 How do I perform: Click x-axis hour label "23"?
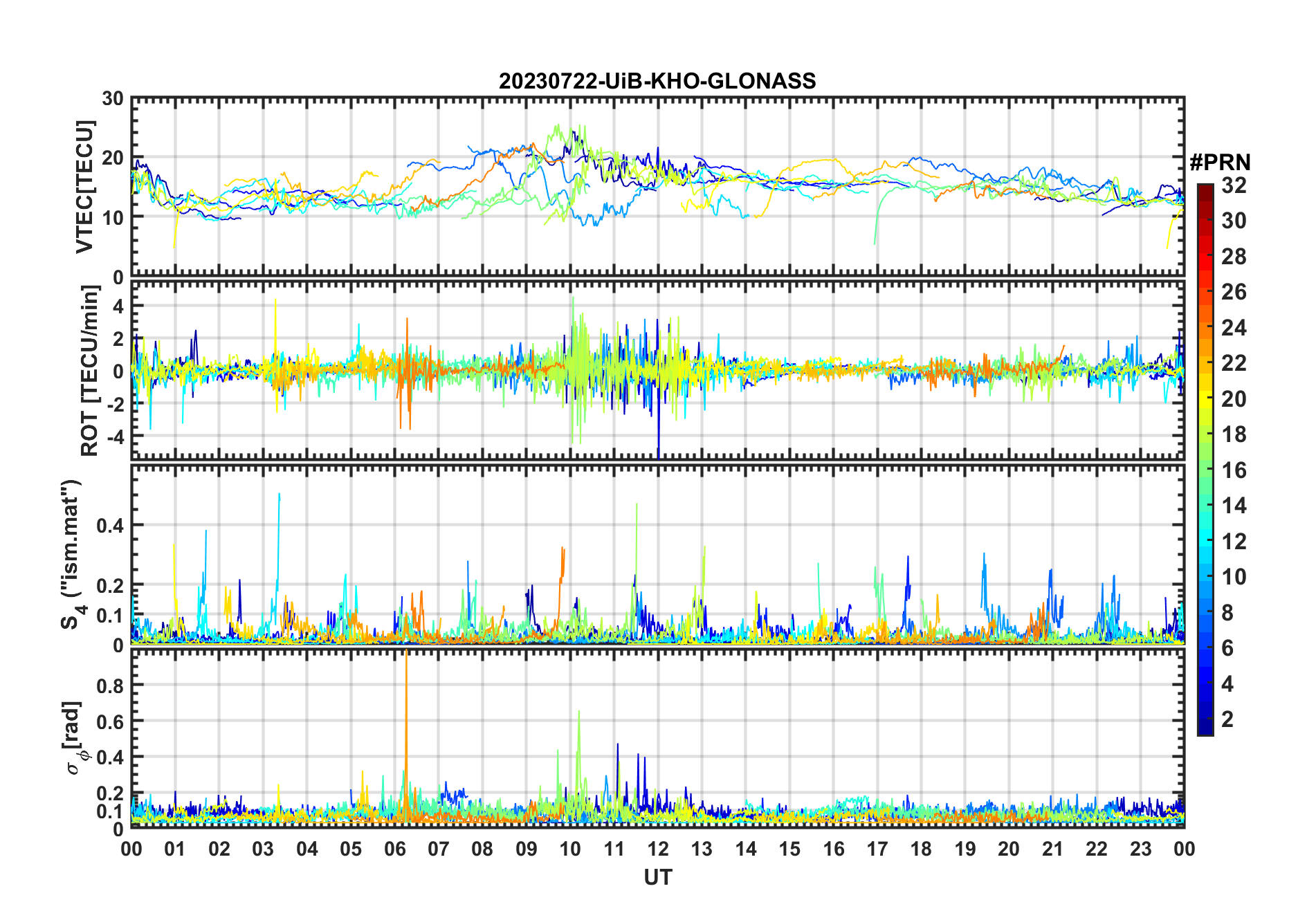(x=1140, y=849)
